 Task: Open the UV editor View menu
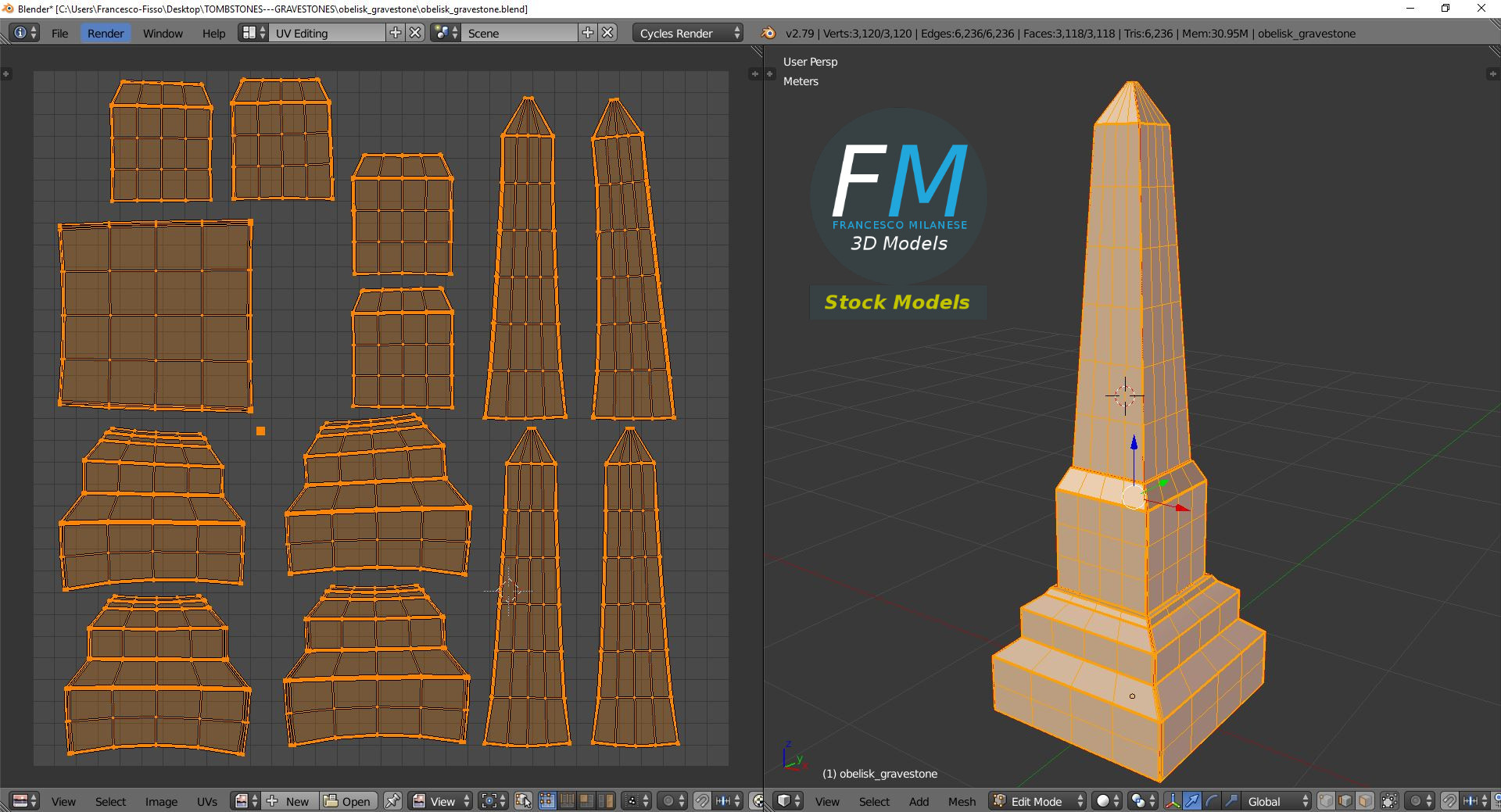click(x=63, y=801)
